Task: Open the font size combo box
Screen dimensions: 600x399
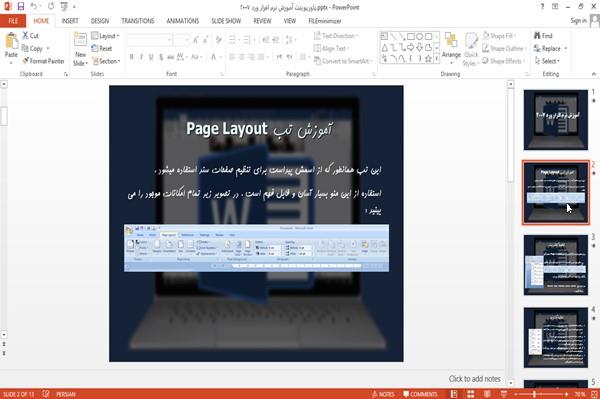Action: [181, 39]
